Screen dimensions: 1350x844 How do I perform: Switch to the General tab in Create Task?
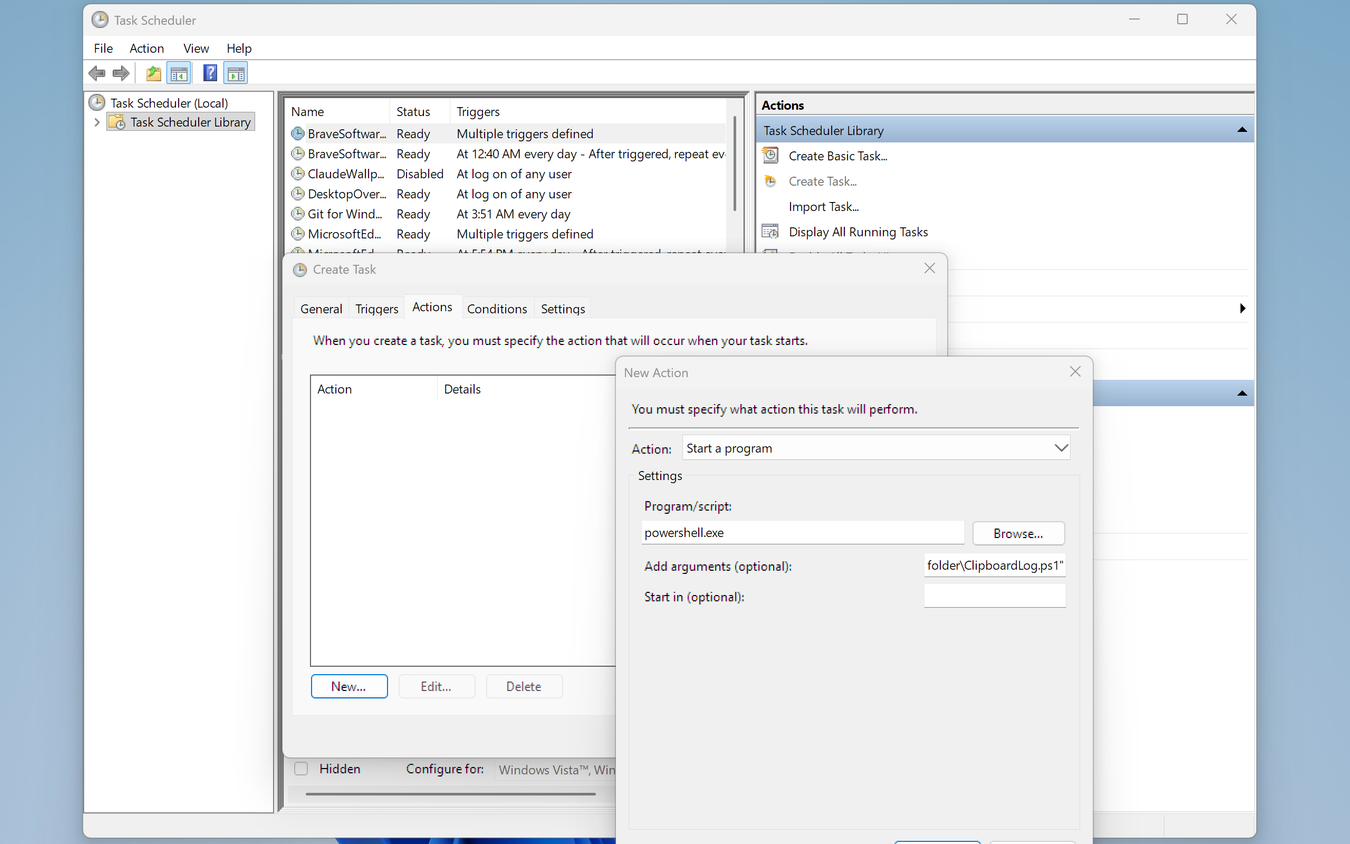pyautogui.click(x=321, y=309)
